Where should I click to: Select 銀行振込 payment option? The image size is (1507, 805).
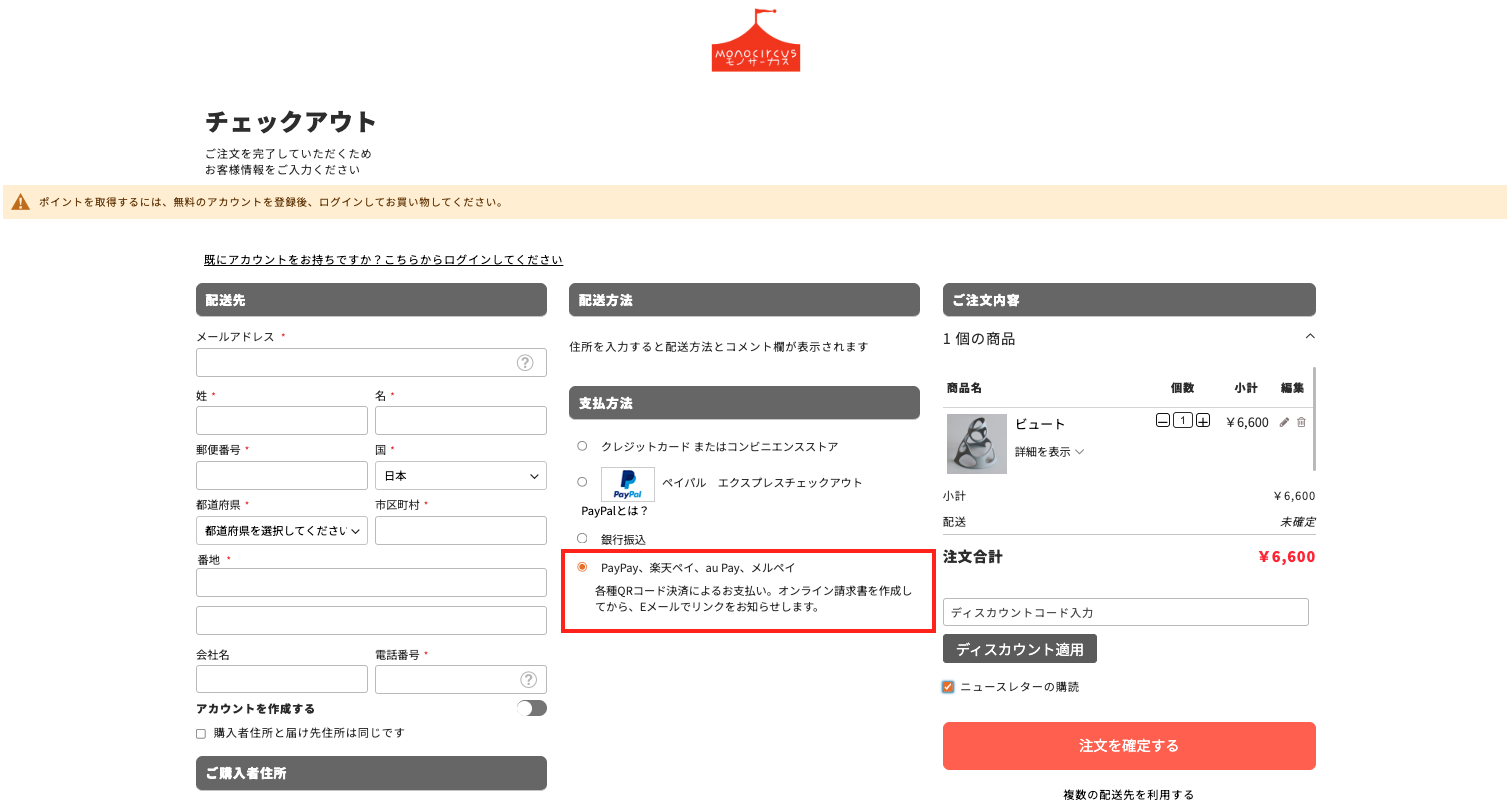(x=582, y=539)
